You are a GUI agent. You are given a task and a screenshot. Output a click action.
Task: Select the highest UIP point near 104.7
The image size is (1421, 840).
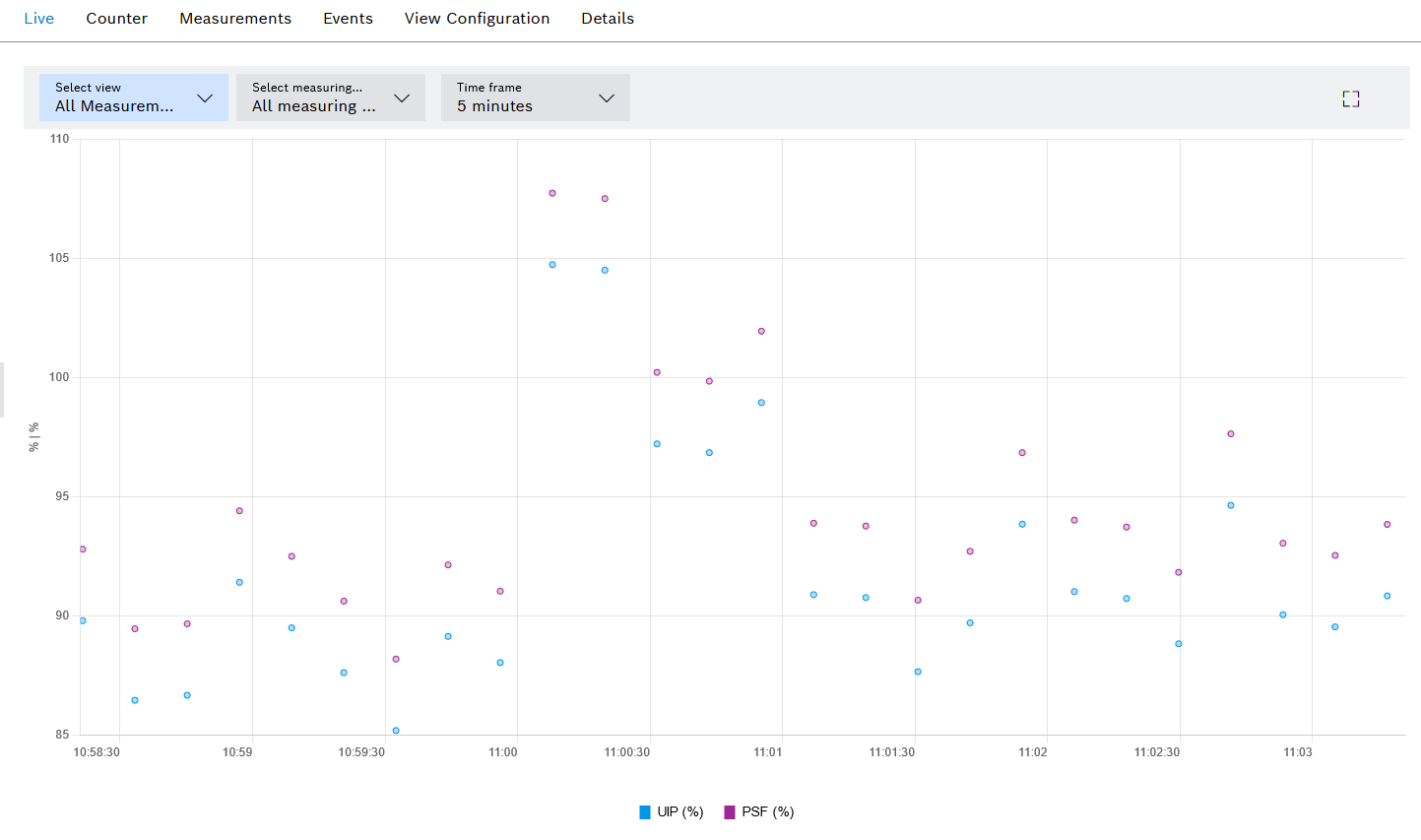[x=552, y=265]
